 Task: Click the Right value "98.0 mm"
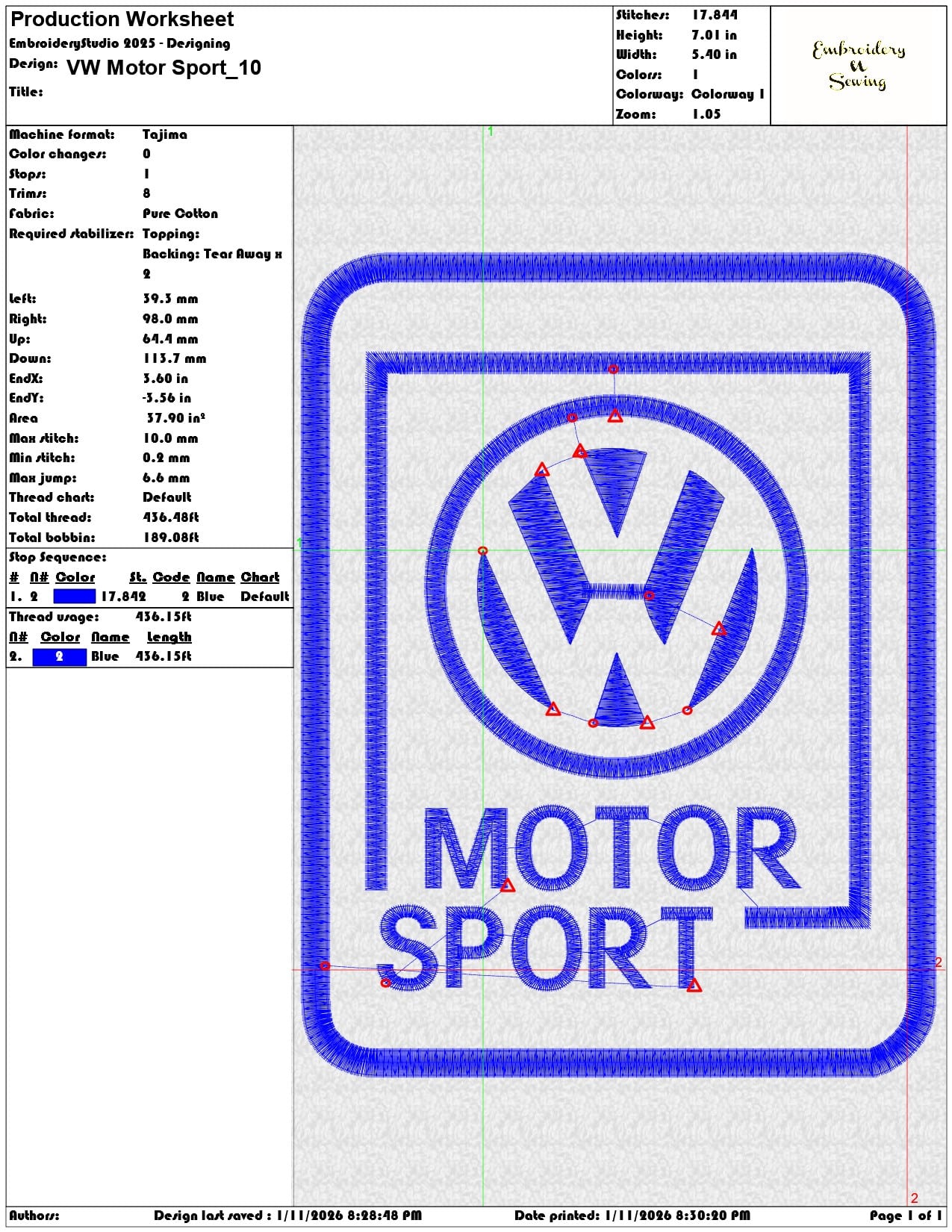click(x=170, y=319)
